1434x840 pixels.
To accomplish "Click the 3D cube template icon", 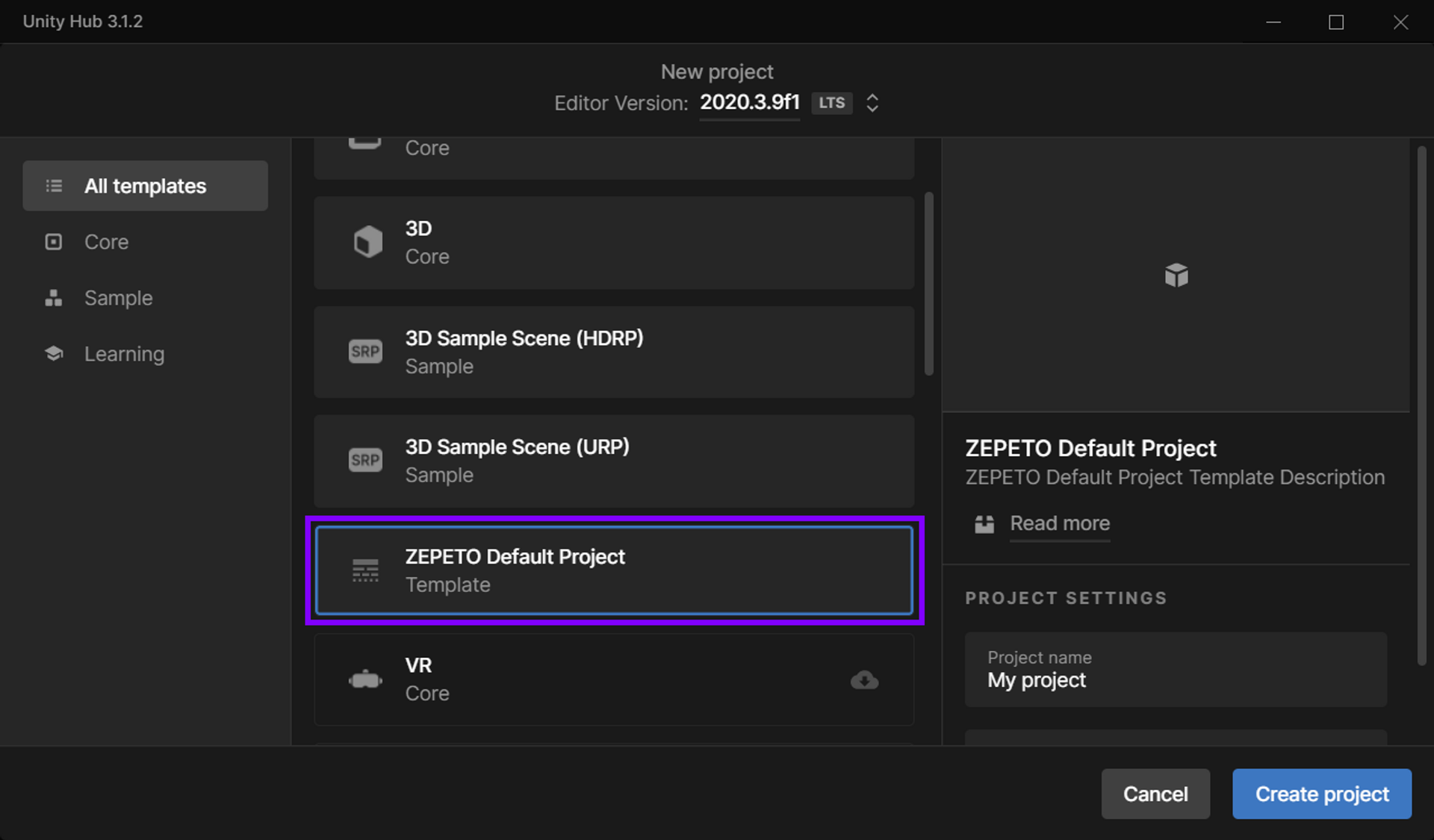I will point(367,242).
